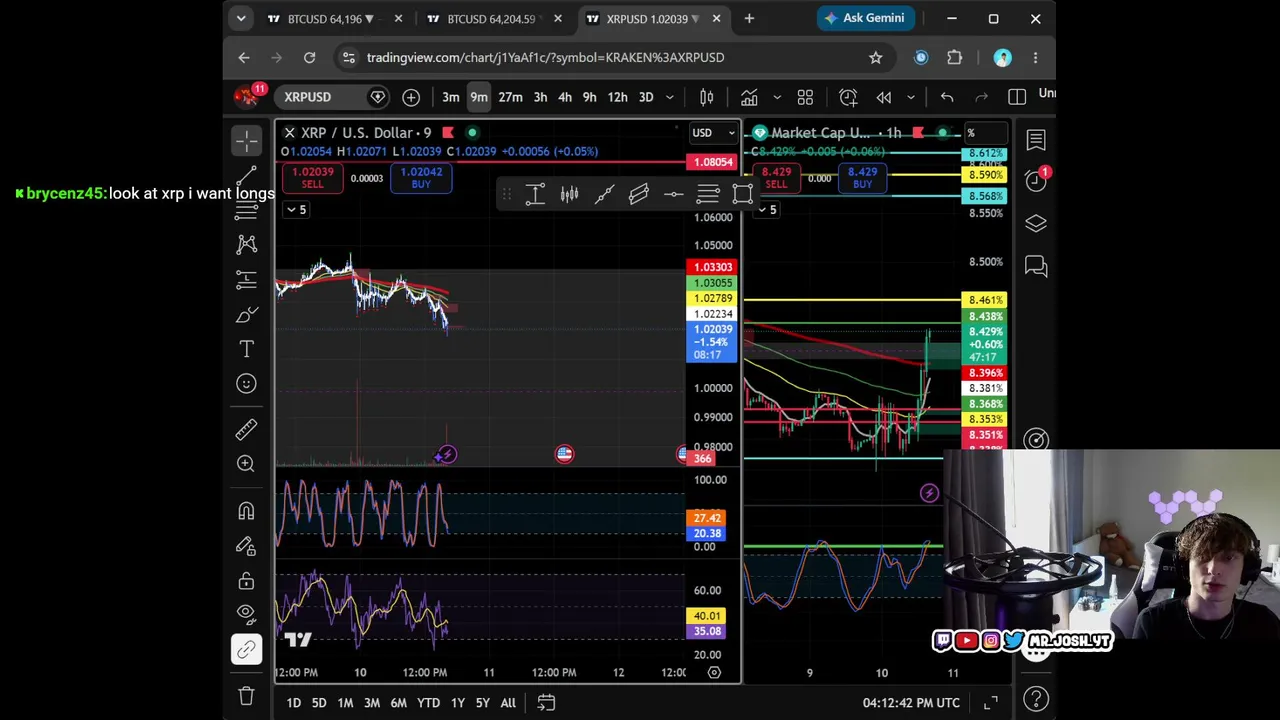
Task: Select the 1D date range
Action: pyautogui.click(x=294, y=703)
